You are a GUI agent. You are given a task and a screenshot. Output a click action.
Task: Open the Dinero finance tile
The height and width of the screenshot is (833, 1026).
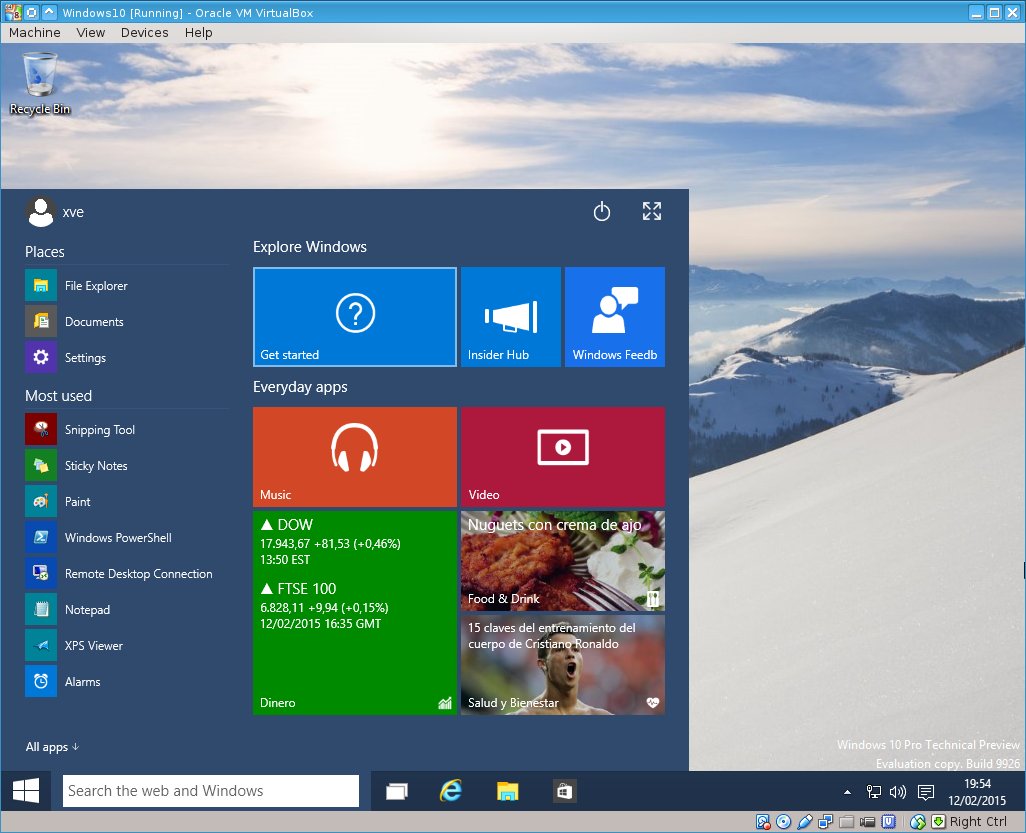pyautogui.click(x=355, y=612)
